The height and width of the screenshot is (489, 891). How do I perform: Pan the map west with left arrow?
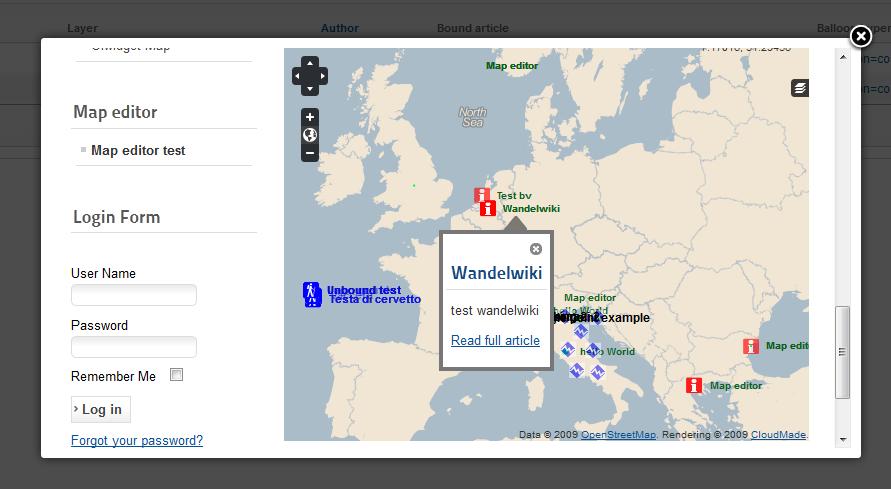pos(297,76)
